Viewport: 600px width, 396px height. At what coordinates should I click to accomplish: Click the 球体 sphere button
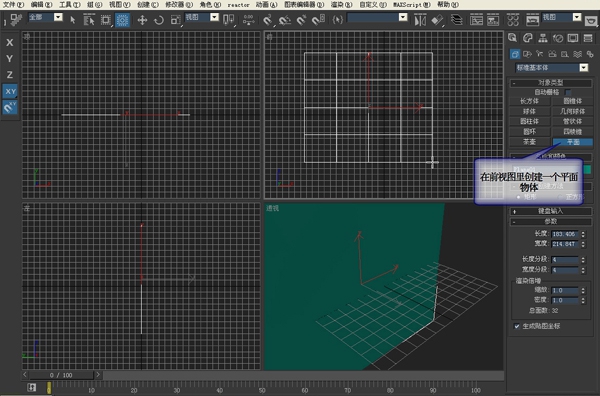(x=530, y=111)
